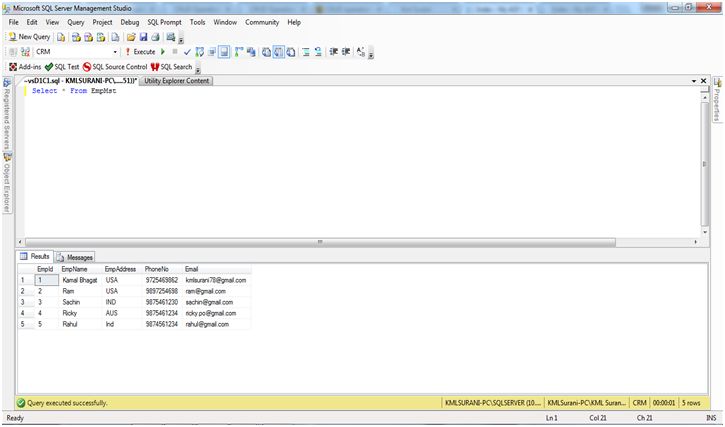This screenshot has height=427, width=725.
Task: Click the '5 rows' status bar entry
Action: (x=691, y=403)
